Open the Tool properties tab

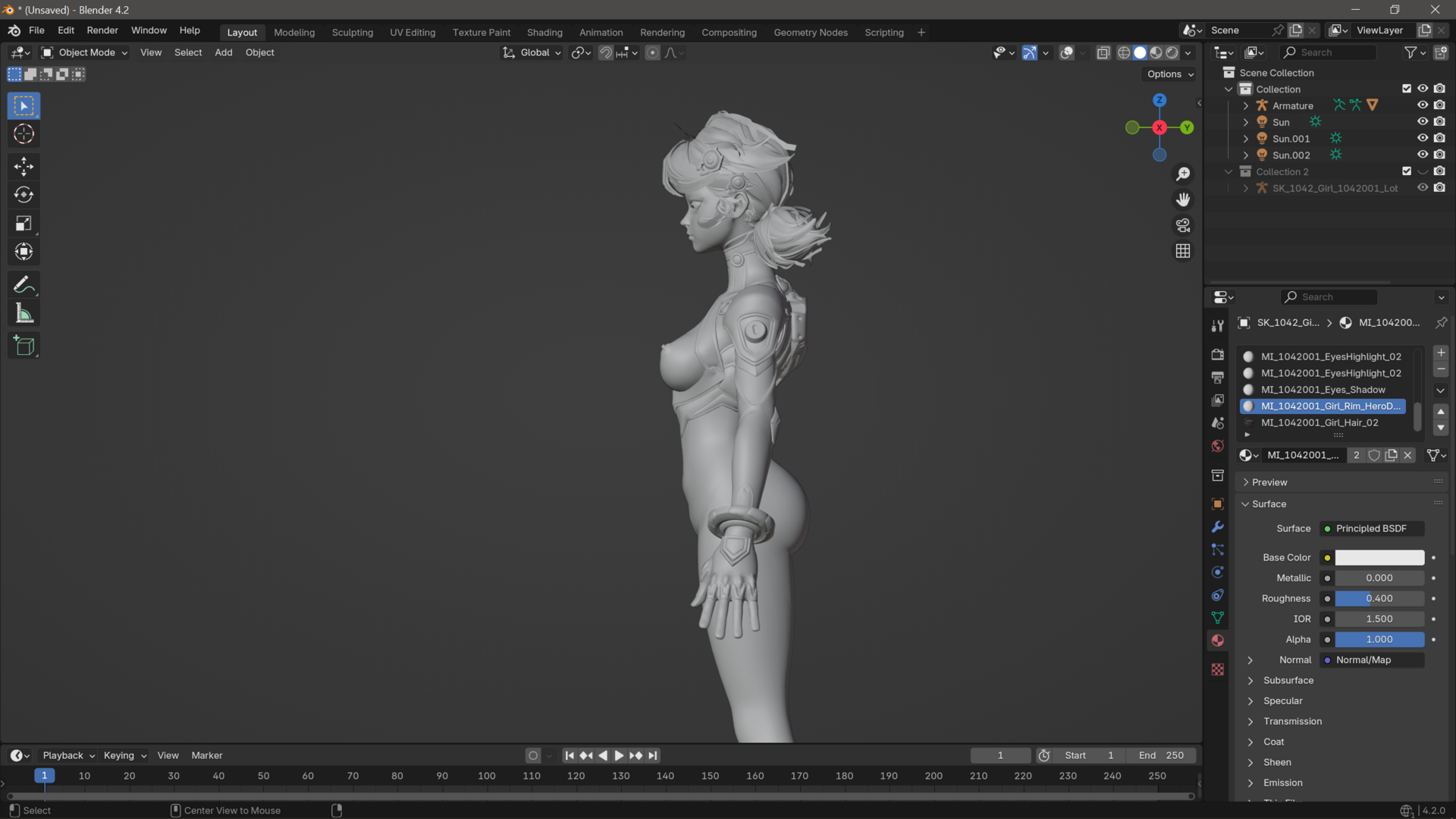(1217, 325)
